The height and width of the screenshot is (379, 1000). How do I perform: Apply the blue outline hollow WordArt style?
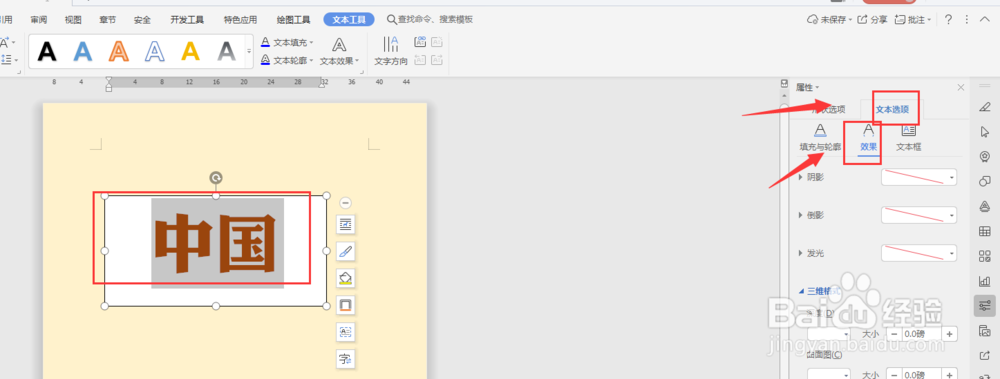click(x=154, y=51)
